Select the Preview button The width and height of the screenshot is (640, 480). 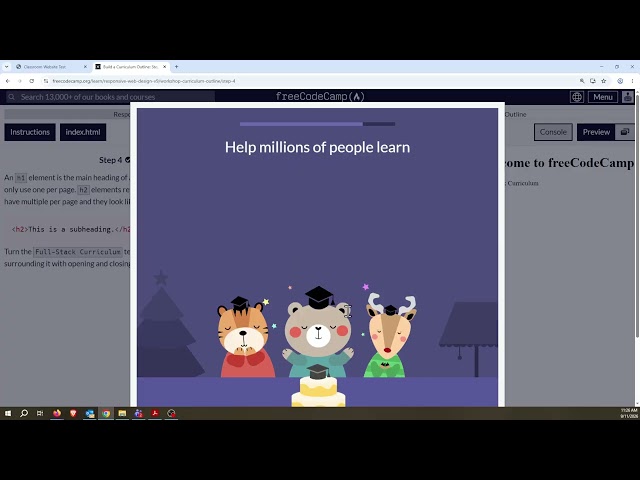(596, 132)
